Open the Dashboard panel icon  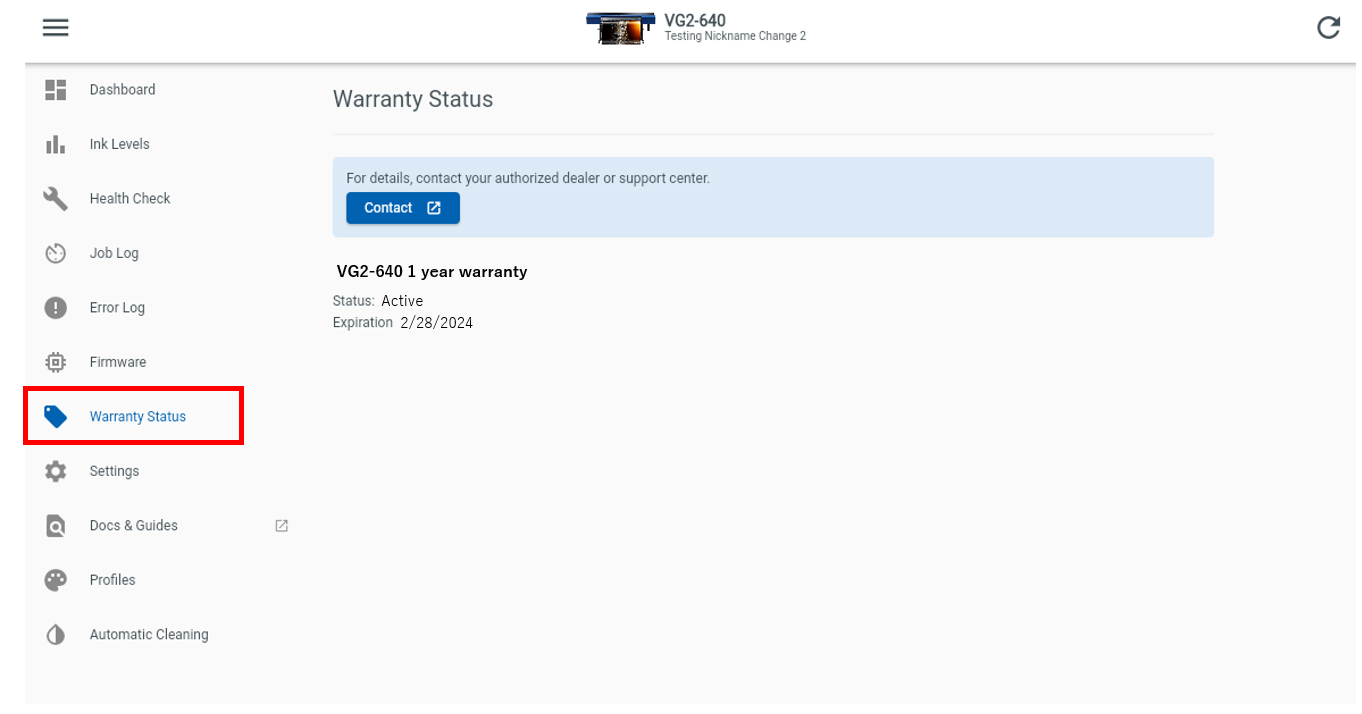point(55,89)
